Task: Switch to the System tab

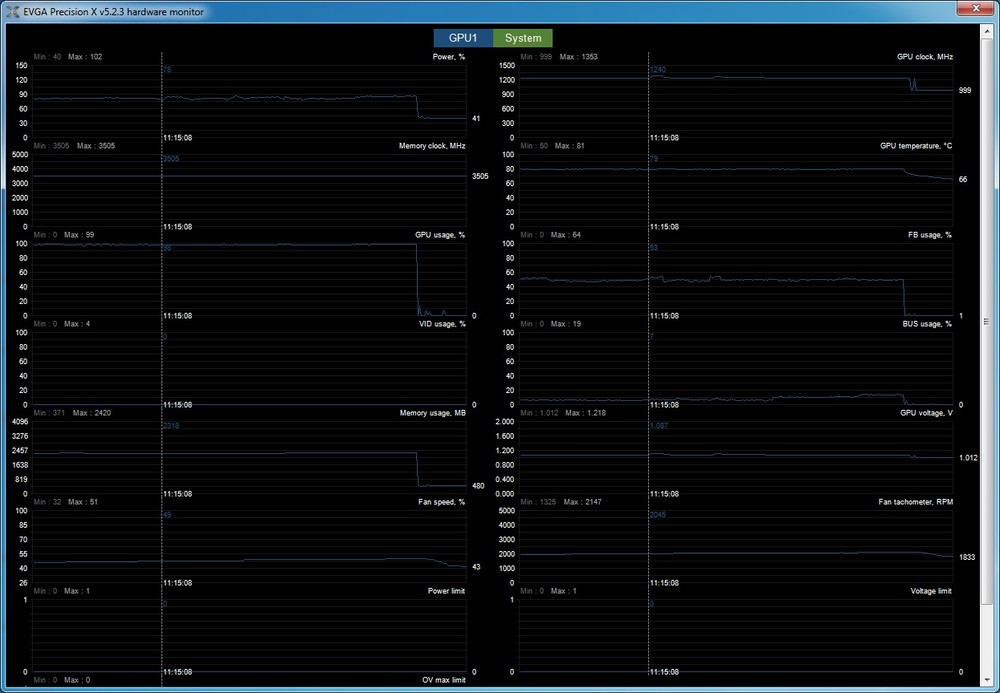Action: pyautogui.click(x=523, y=38)
